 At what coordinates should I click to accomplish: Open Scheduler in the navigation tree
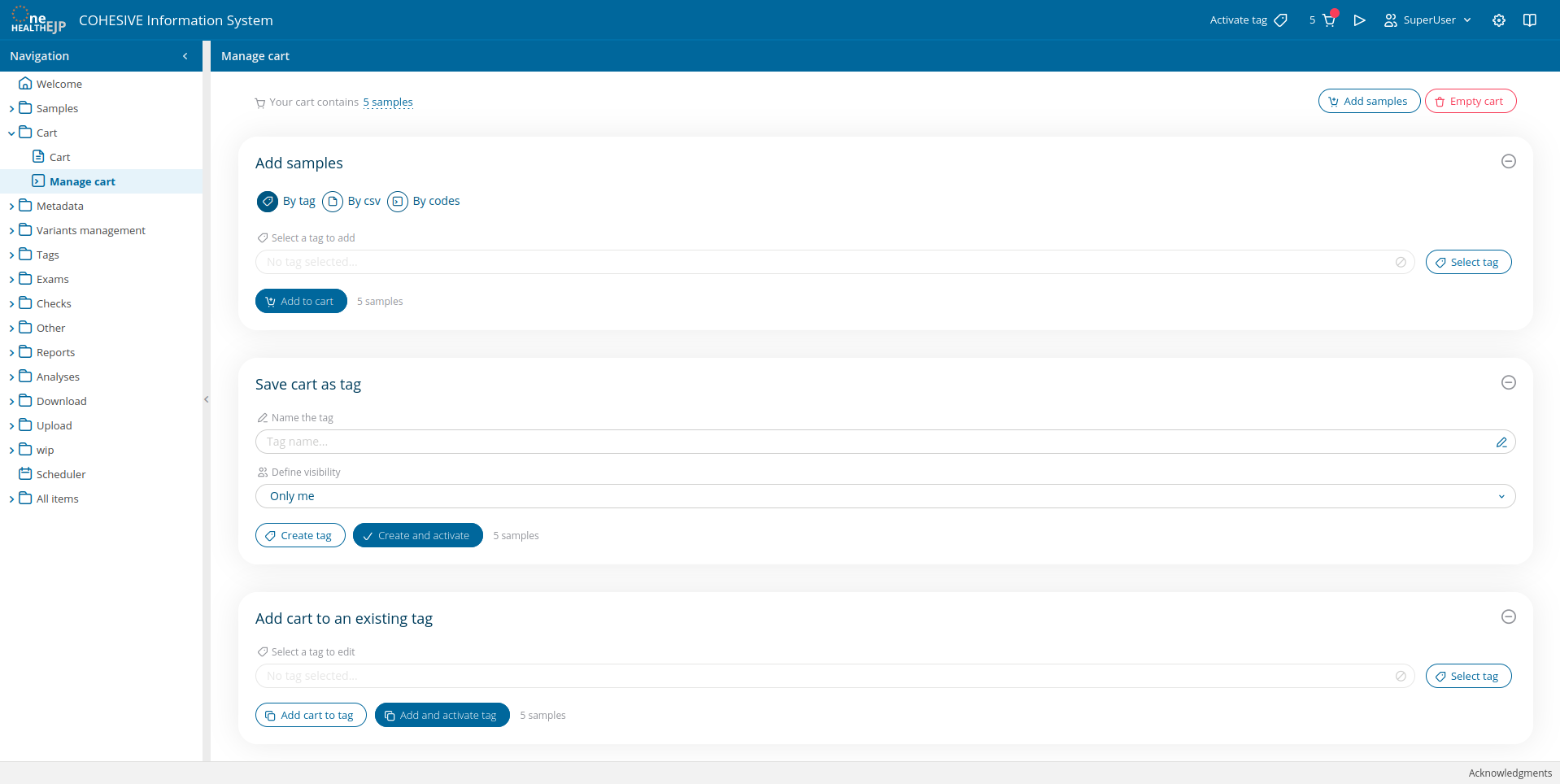(60, 474)
